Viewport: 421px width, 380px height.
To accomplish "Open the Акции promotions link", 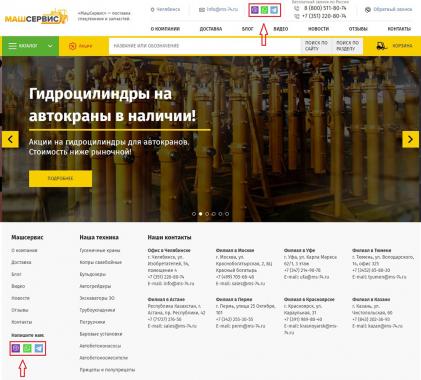I will [x=80, y=46].
